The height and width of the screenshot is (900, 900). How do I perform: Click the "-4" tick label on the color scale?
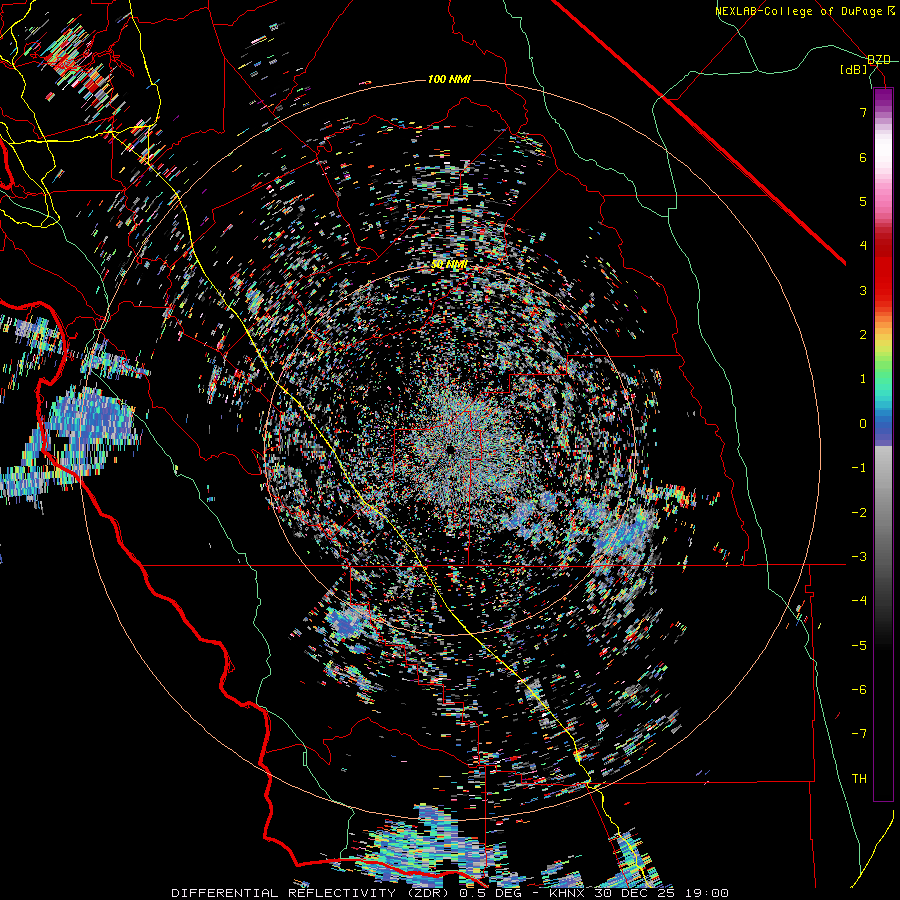[859, 601]
